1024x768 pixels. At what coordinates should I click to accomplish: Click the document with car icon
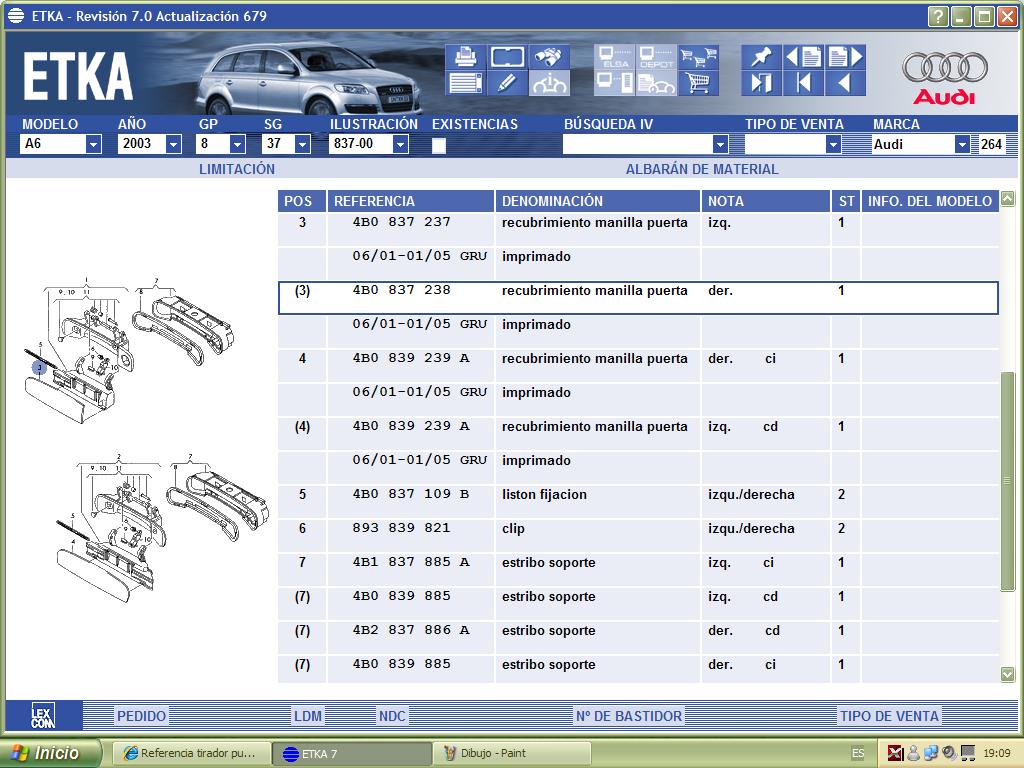pyautogui.click(x=656, y=84)
